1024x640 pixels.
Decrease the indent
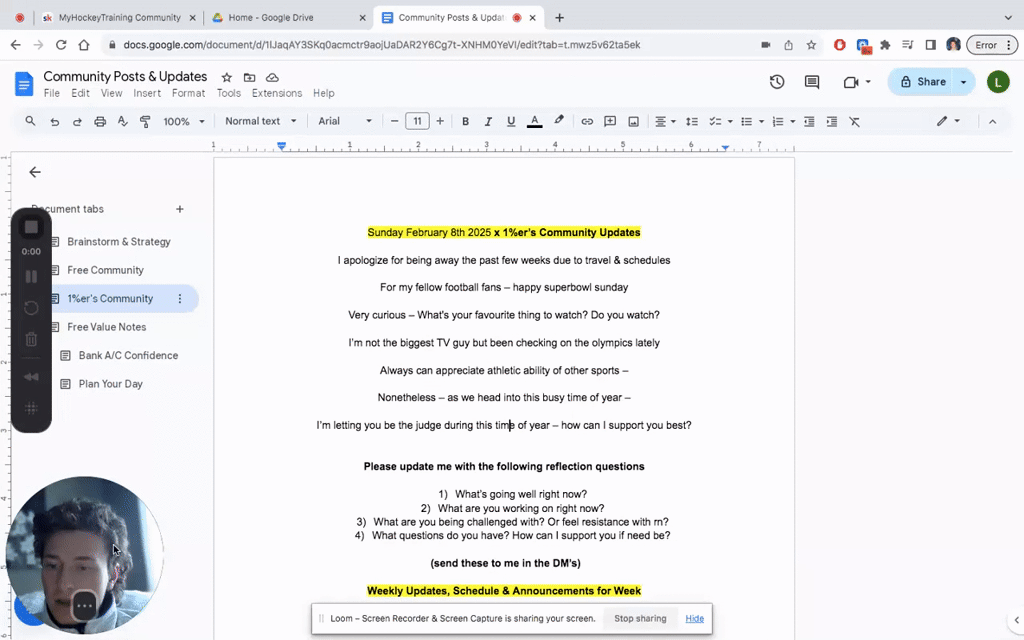(x=808, y=121)
